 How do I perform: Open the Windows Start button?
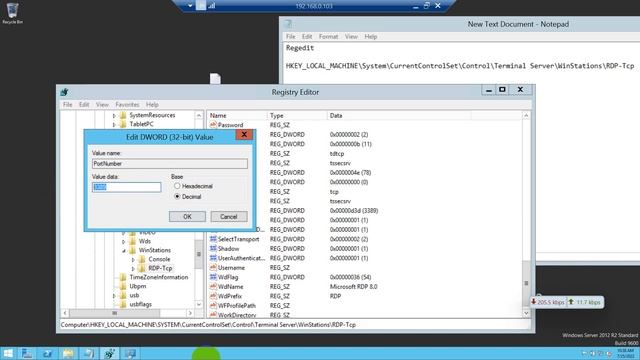pos(8,353)
